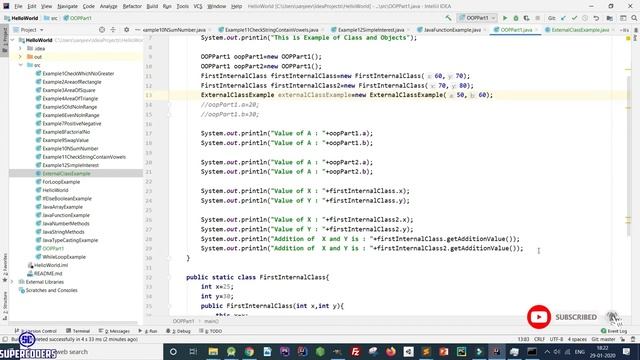The image size is (640, 360).
Task: Click the UTF-8 encoding selector
Action: pos(556,339)
